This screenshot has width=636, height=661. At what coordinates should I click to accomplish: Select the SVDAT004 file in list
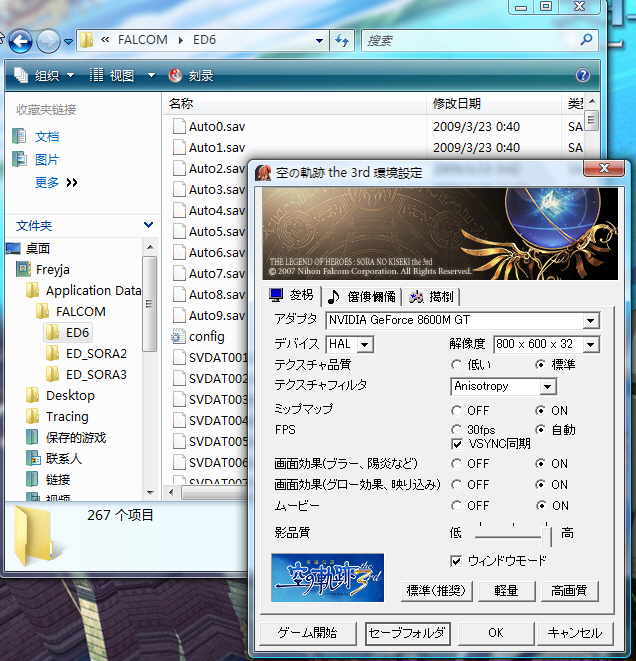(x=210, y=420)
